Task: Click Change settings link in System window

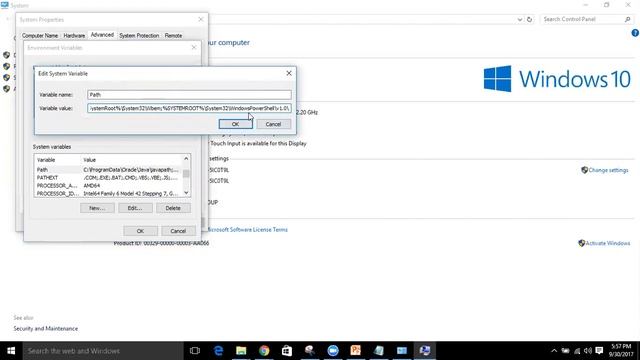Action: (x=608, y=170)
